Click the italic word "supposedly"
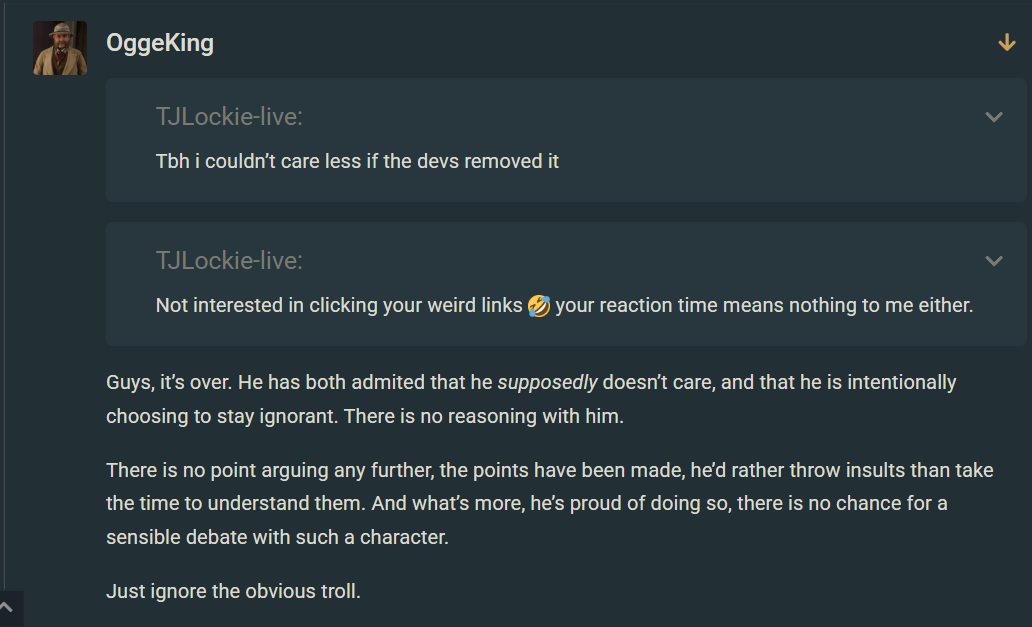This screenshot has height=627, width=1032. (x=547, y=382)
